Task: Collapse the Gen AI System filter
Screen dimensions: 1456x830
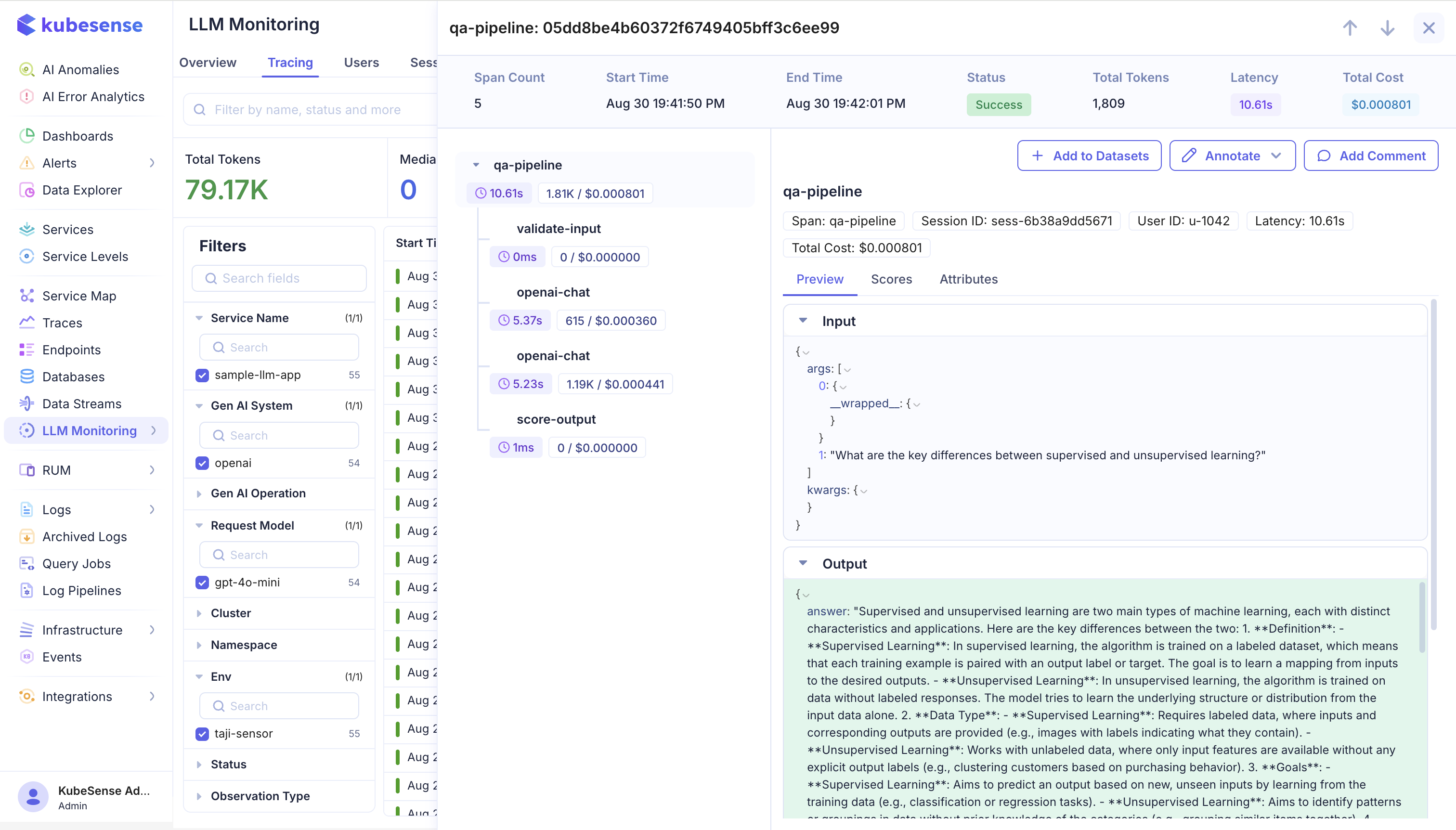Action: [199, 406]
